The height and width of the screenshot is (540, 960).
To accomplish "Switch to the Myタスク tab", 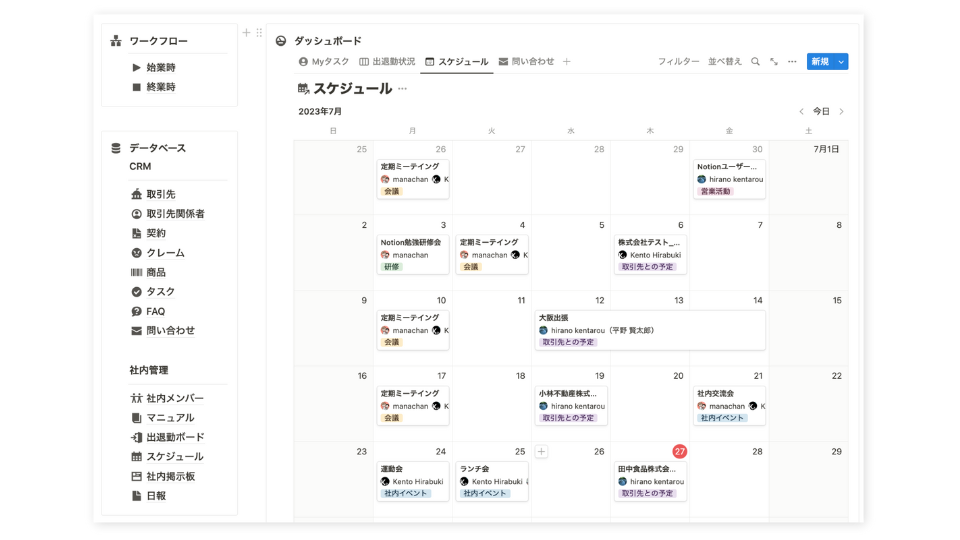I will tap(324, 62).
